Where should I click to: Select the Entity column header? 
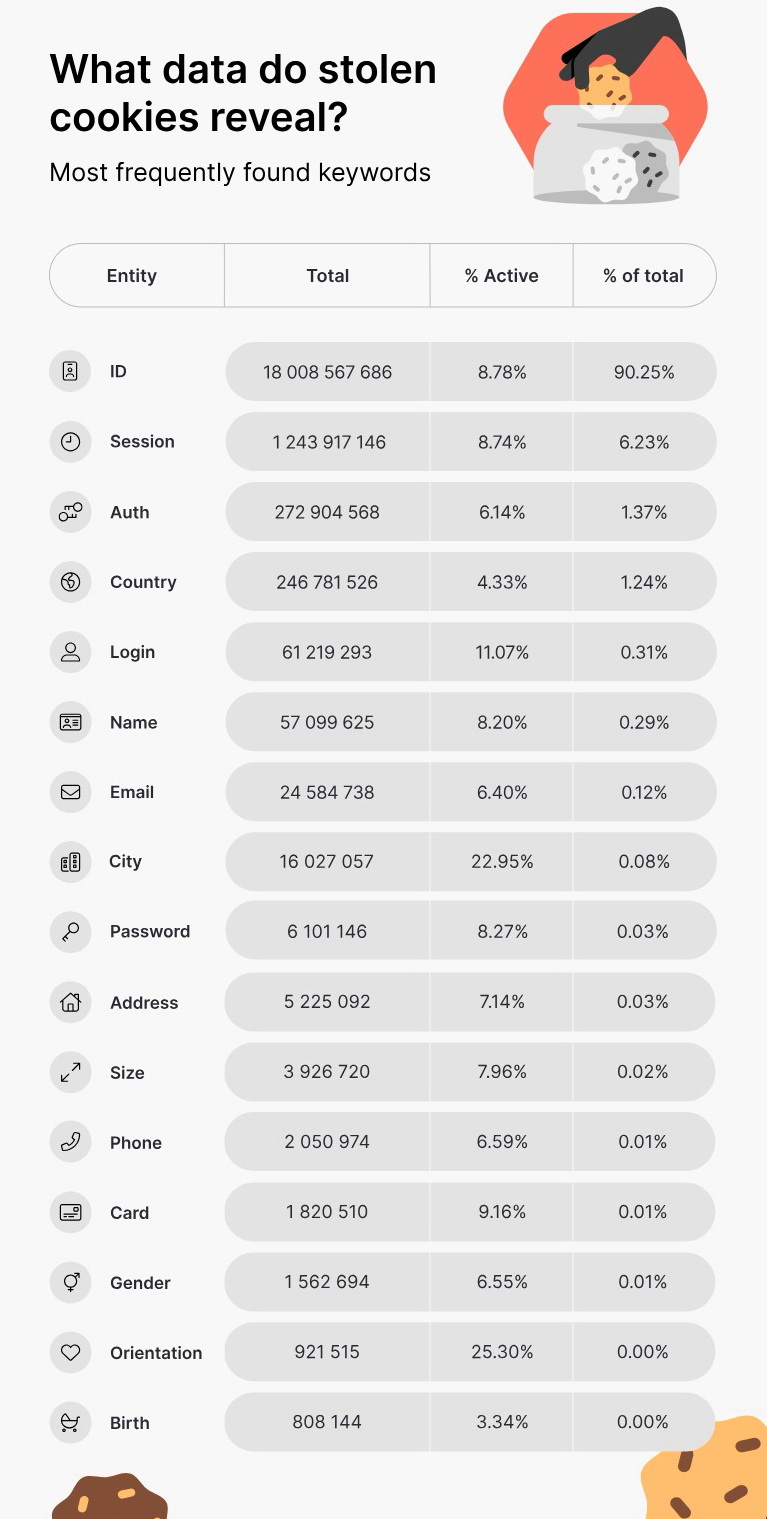[x=132, y=276]
